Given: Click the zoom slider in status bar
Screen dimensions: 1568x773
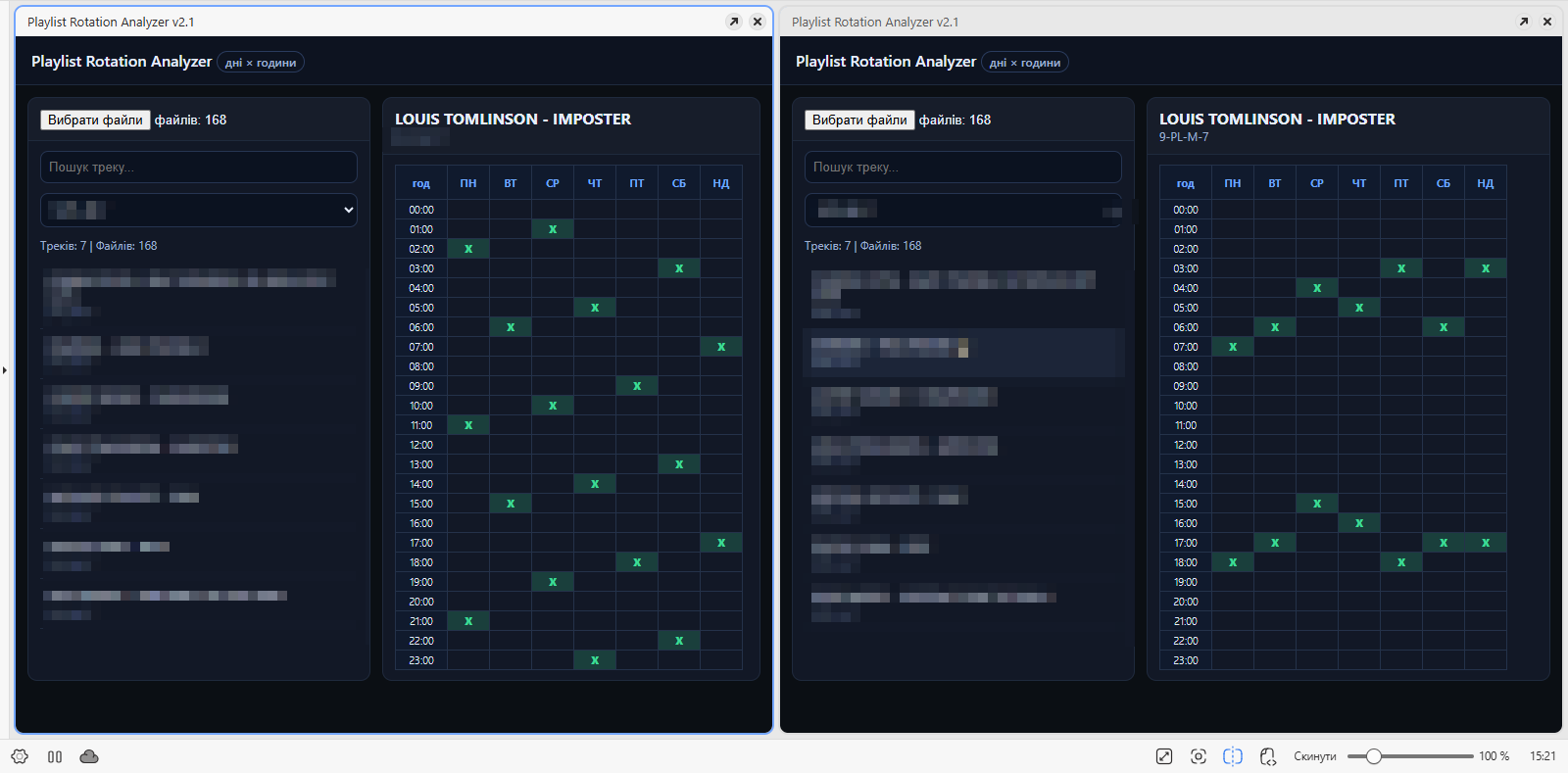Looking at the screenshot, I should tap(1409, 756).
